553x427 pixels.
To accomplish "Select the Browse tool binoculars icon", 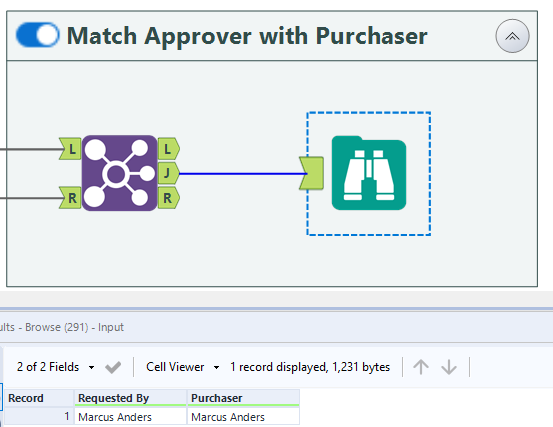I will tap(369, 173).
